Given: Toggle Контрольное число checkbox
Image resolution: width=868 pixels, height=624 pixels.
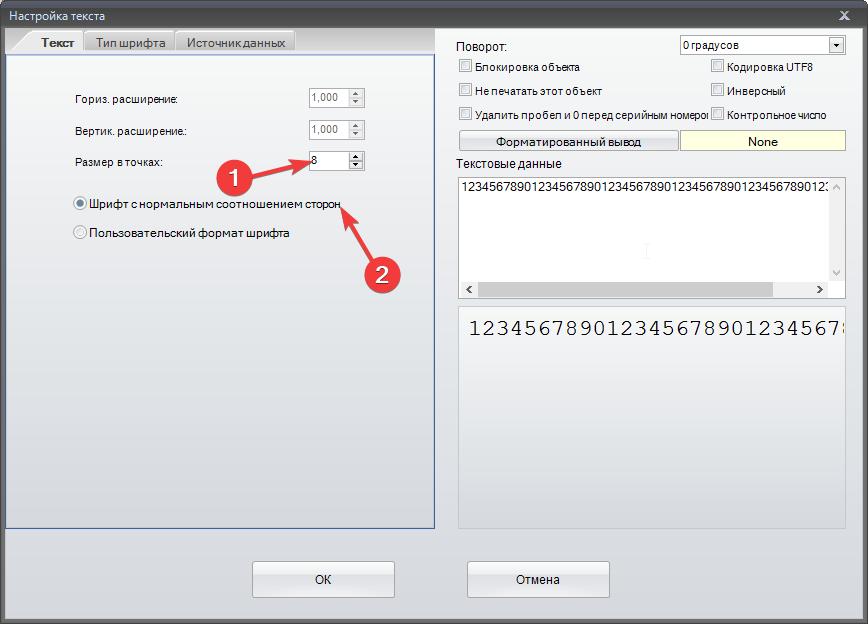Looking at the screenshot, I should click(718, 115).
